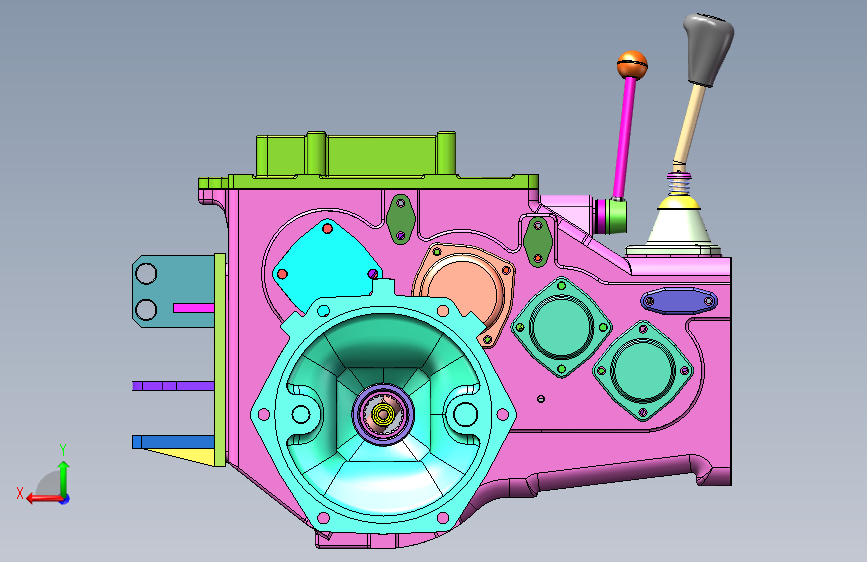The width and height of the screenshot is (867, 562).
Task: Click the red X axis of triad
Action: (x=44, y=499)
